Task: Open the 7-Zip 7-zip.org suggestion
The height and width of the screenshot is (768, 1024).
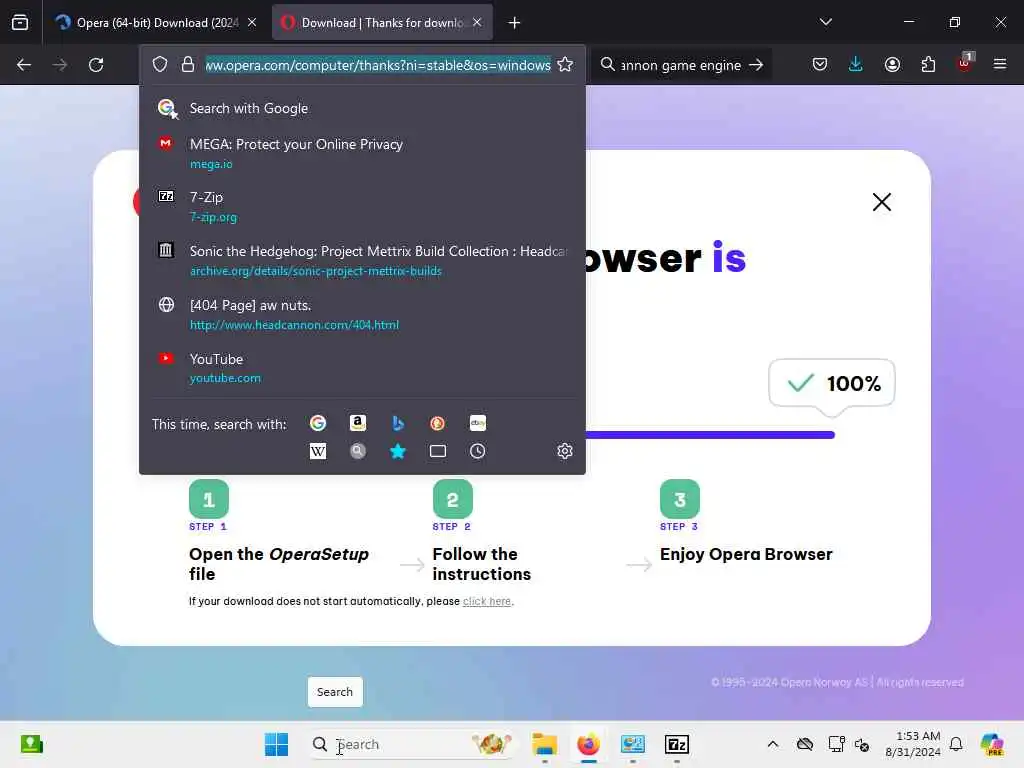Action: pos(362,206)
